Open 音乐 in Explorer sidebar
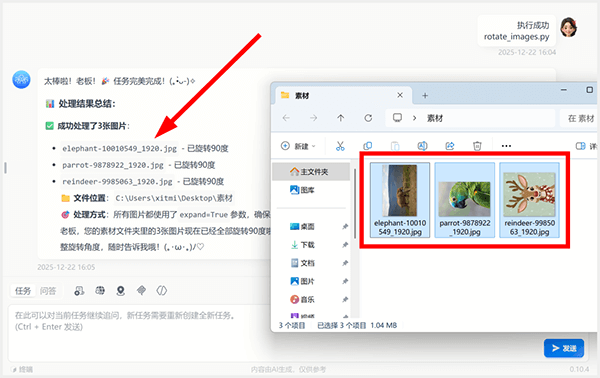This screenshot has width=600, height=378. point(302,300)
